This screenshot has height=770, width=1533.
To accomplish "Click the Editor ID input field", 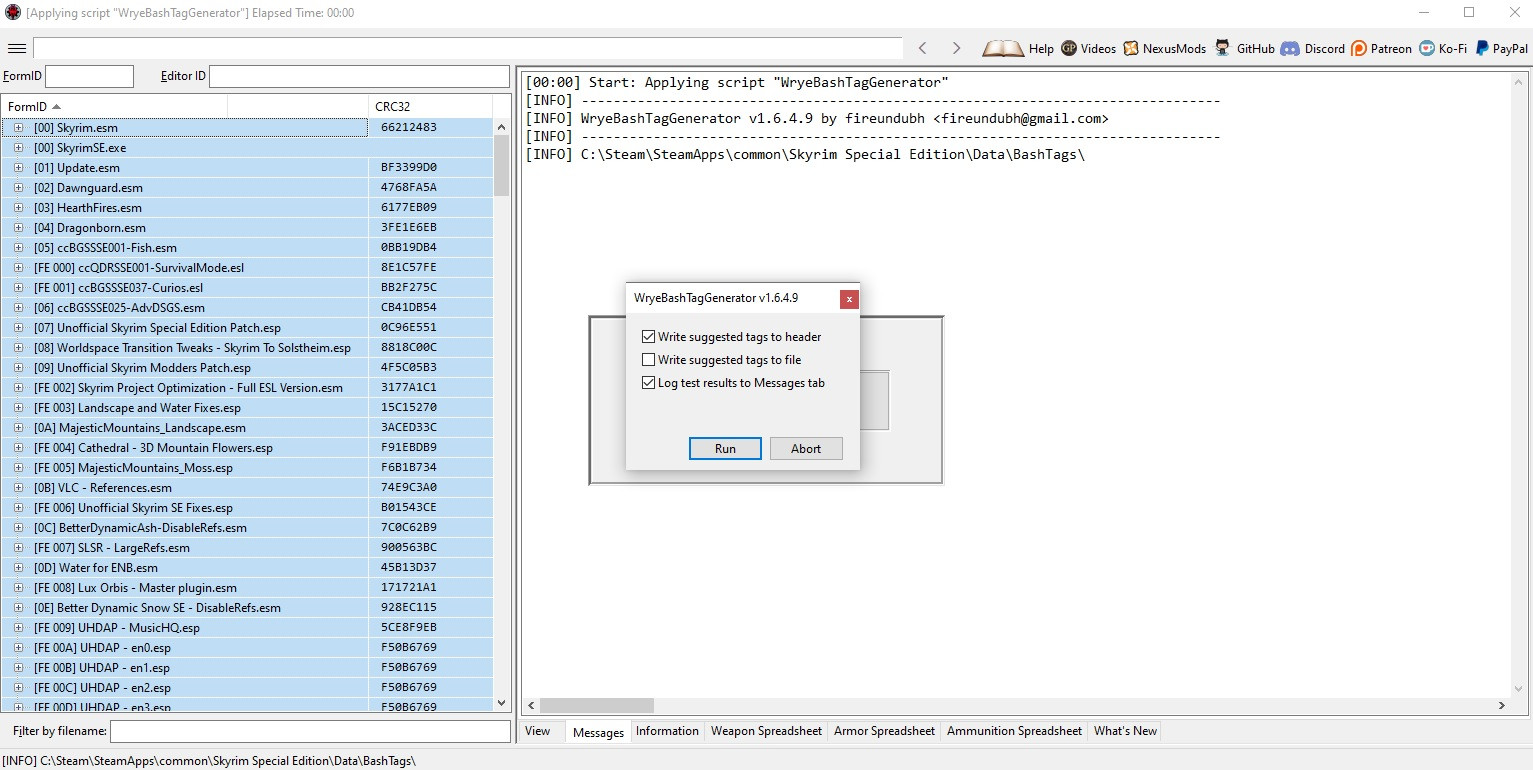I will [x=359, y=76].
